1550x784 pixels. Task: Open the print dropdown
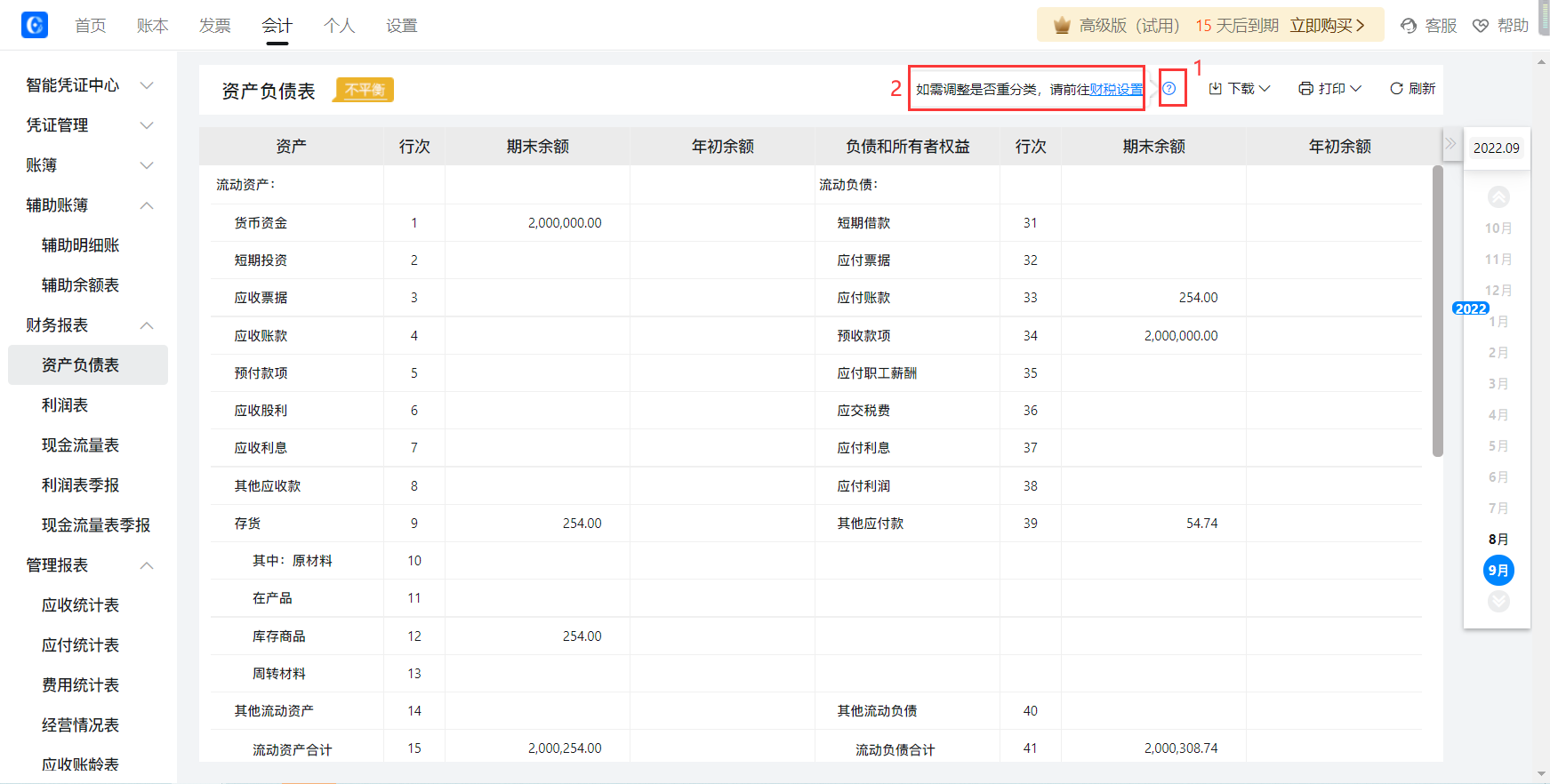coord(1330,89)
